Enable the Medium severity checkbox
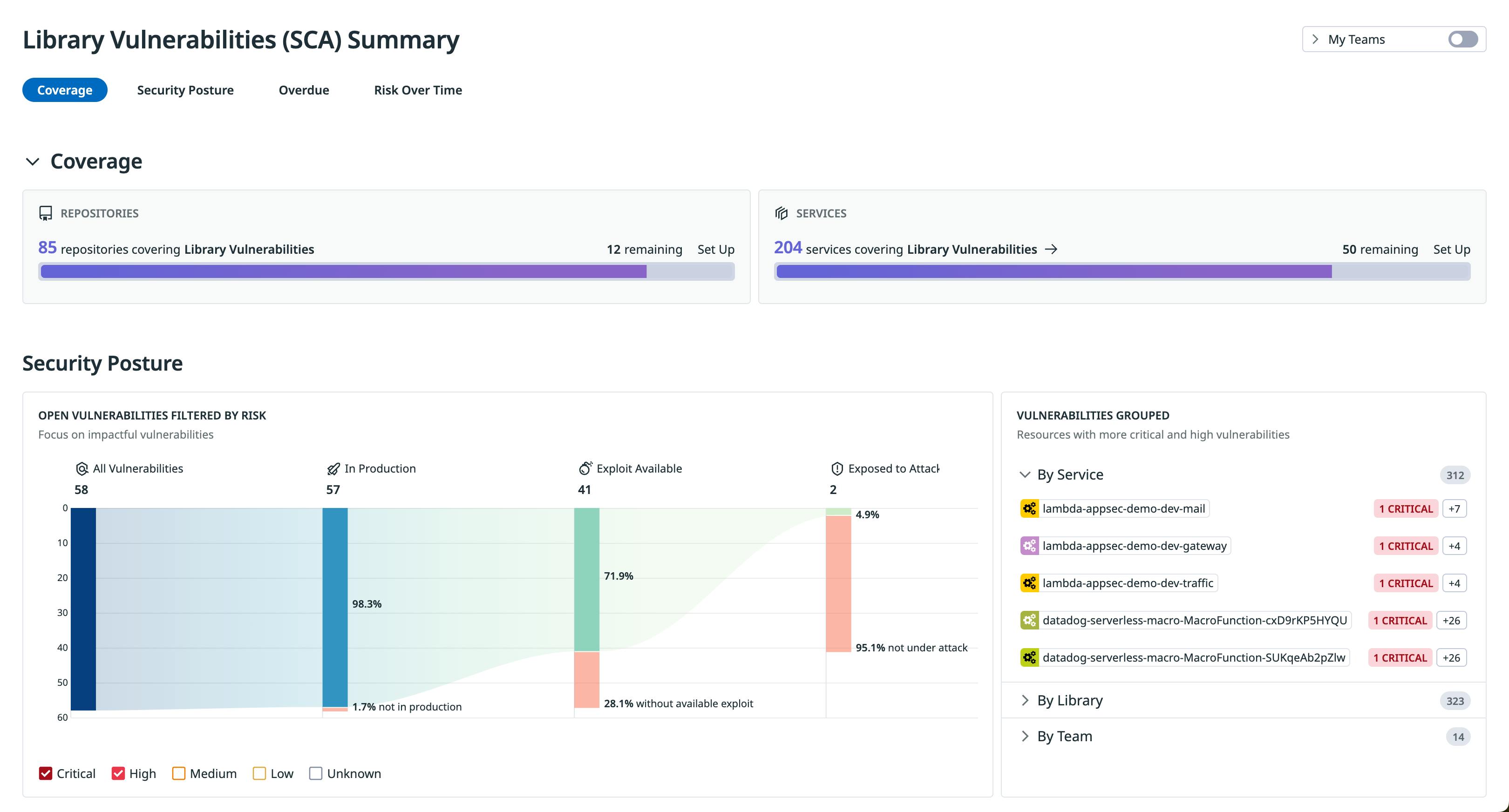Image resolution: width=1509 pixels, height=812 pixels. pos(179,773)
